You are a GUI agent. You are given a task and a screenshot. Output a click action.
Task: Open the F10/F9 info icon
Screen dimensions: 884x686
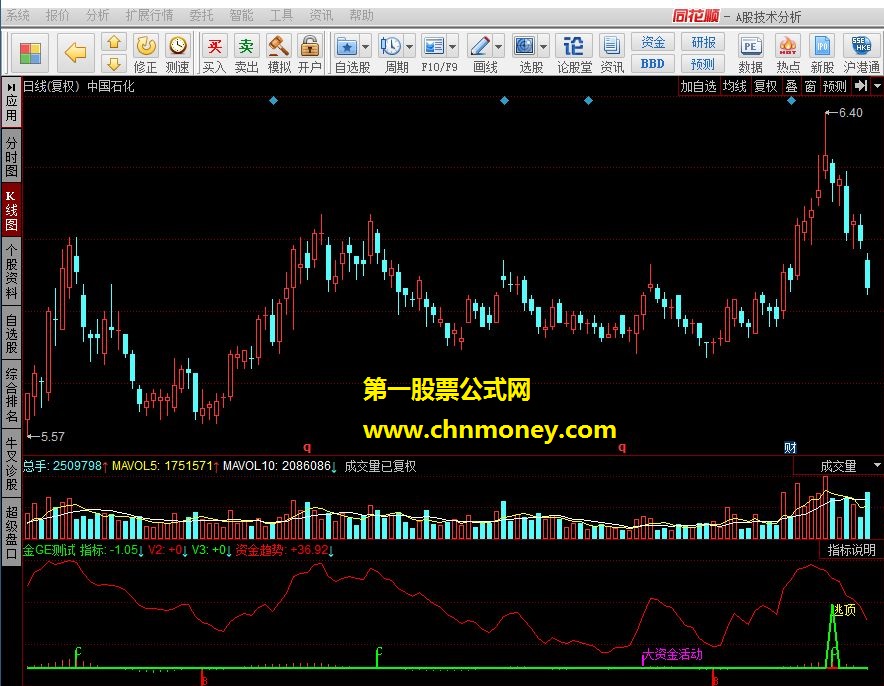[x=434, y=46]
